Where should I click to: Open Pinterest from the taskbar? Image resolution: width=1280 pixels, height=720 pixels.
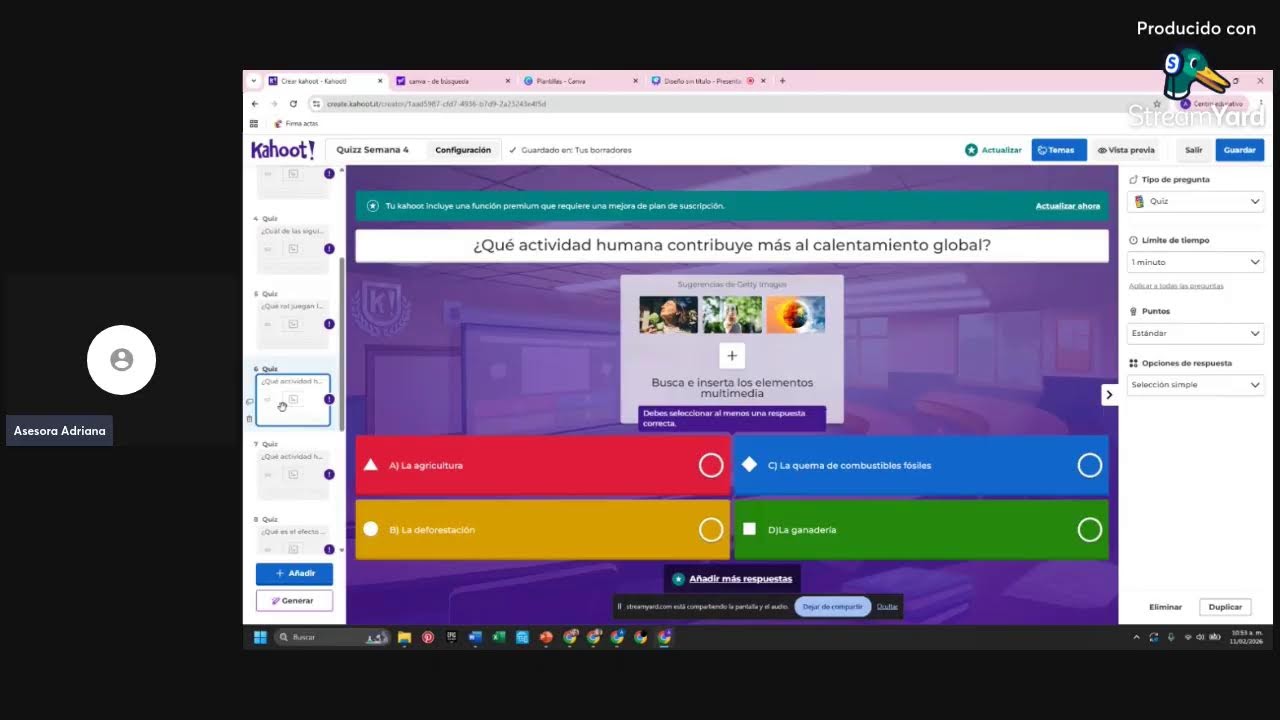click(x=428, y=637)
